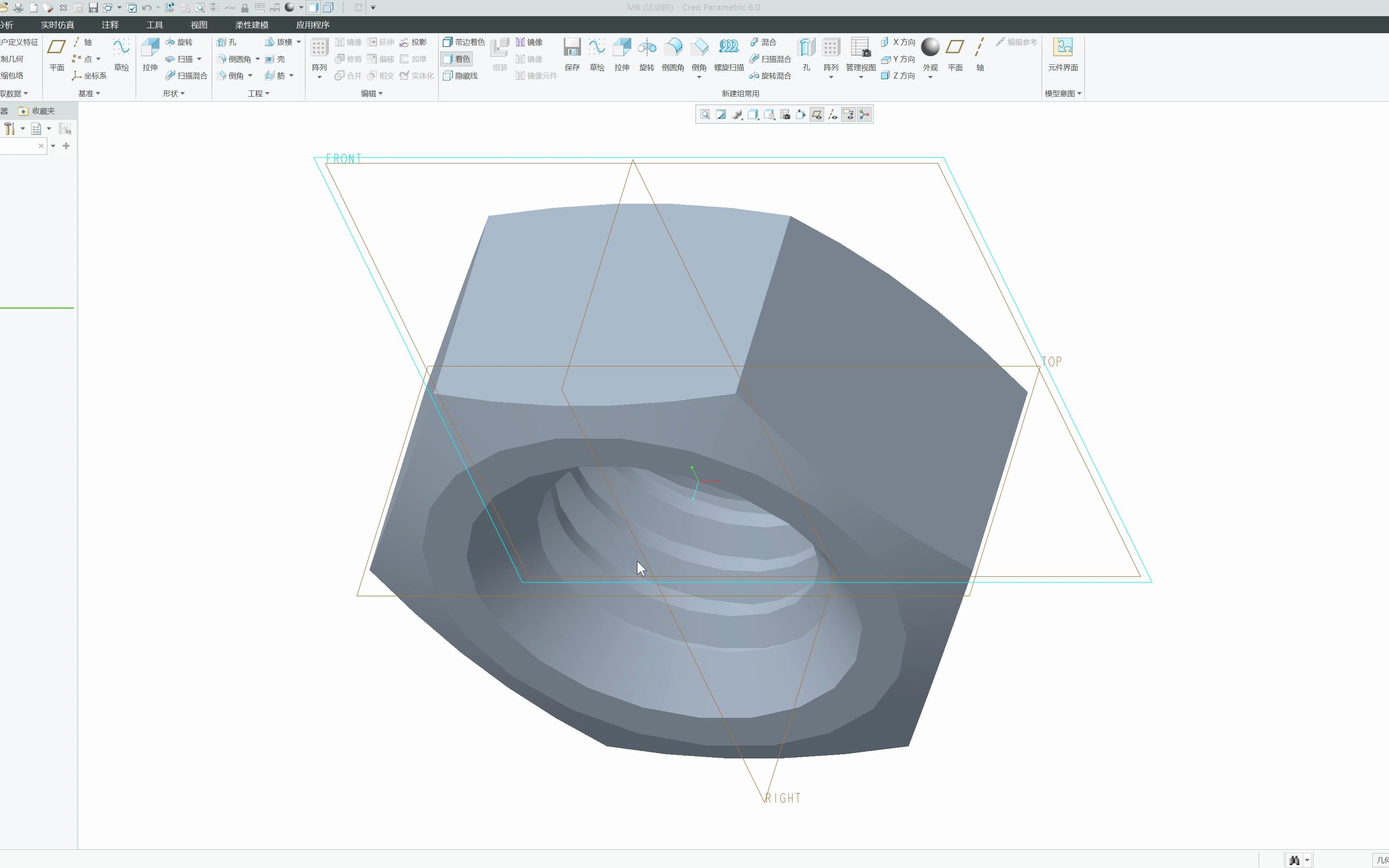The image size is (1389, 868).
Task: Click the 拉伸 (Extrude) tool icon
Action: [x=150, y=48]
